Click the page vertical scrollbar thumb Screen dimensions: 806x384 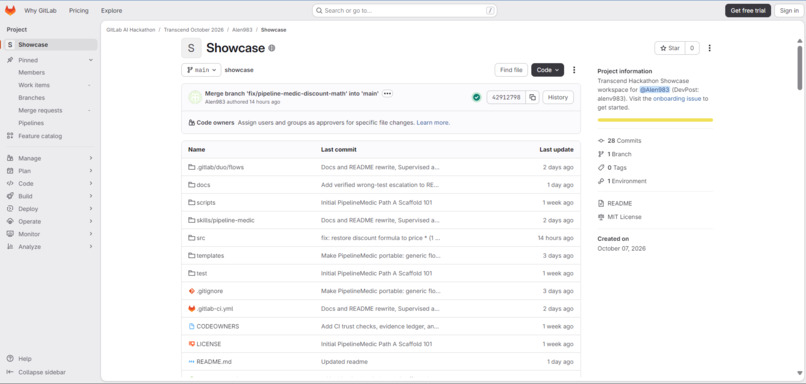[799, 68]
